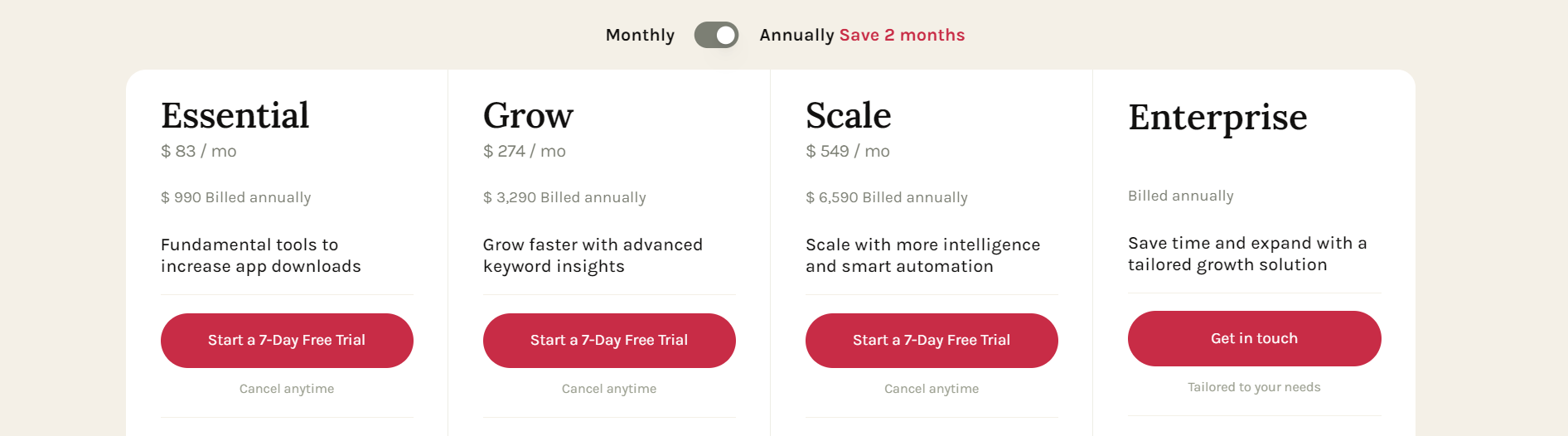Click the 'Grow faster with advanced keyword insights' description
1568x436 pixels.
click(x=593, y=255)
